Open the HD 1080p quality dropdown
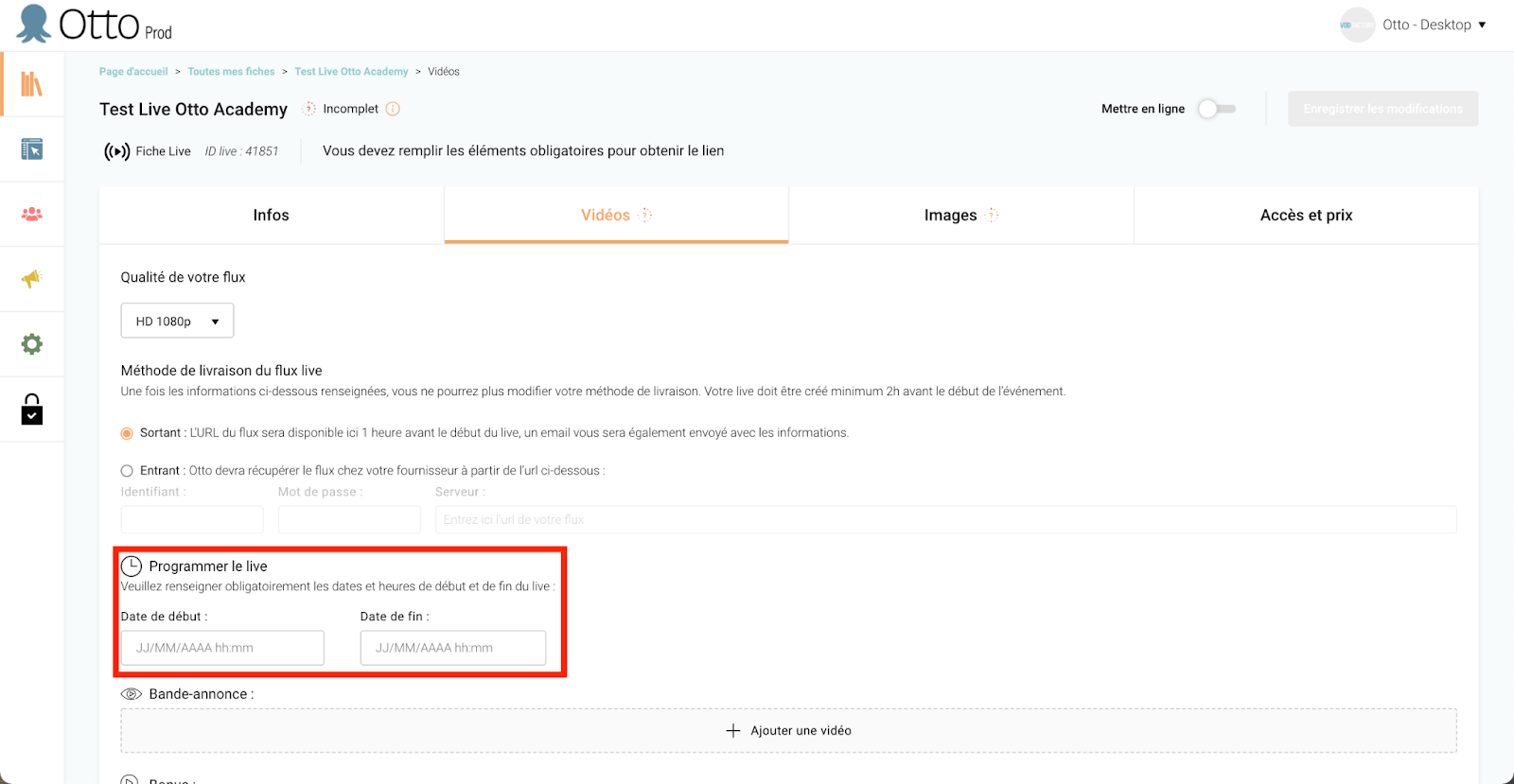The height and width of the screenshot is (784, 1514). tap(177, 322)
